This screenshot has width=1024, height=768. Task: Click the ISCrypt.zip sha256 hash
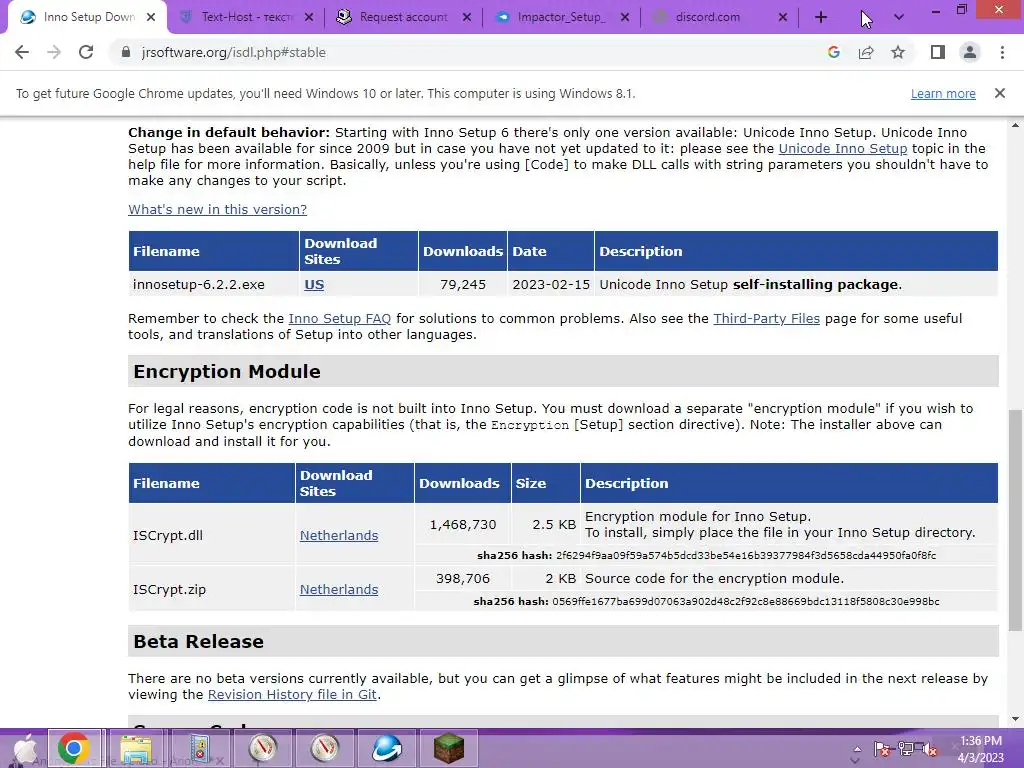(x=746, y=601)
